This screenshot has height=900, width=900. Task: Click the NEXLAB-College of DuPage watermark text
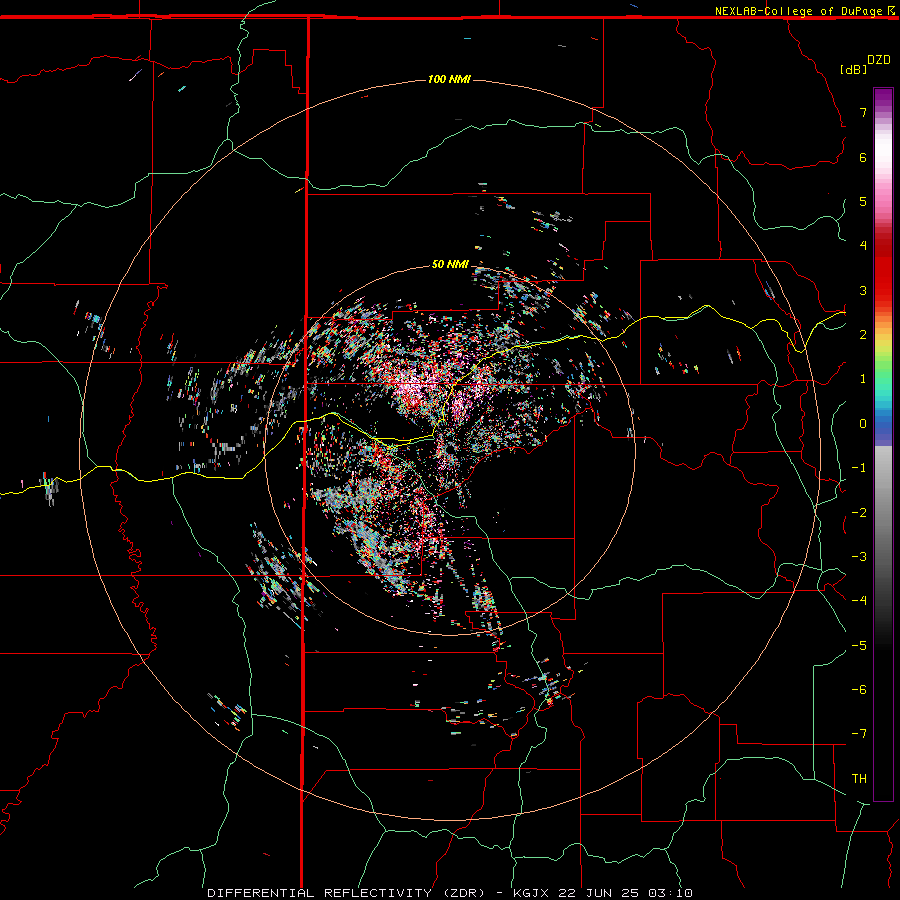pos(800,11)
